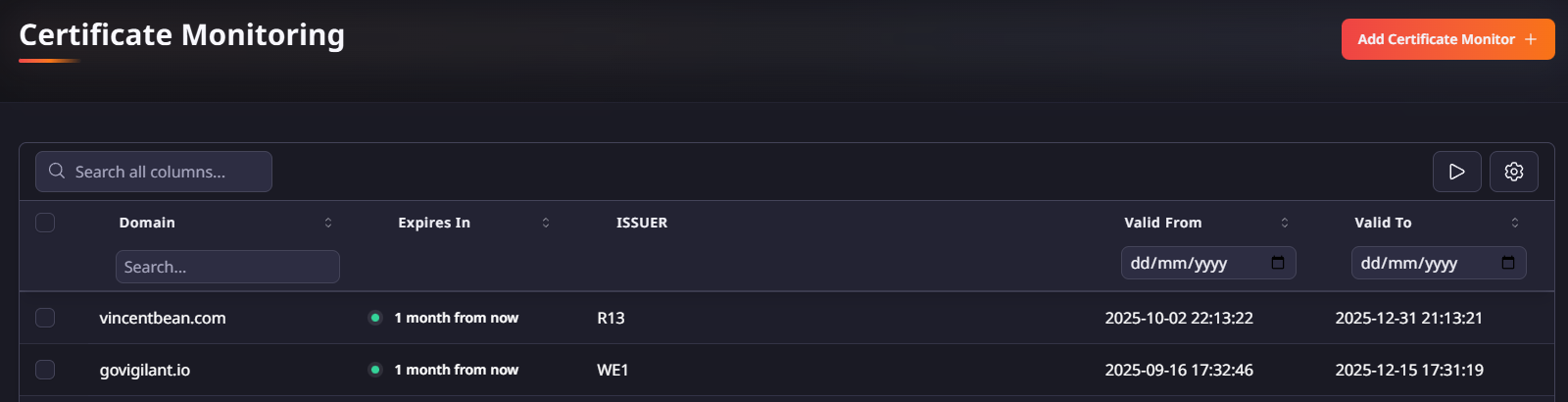The height and width of the screenshot is (402, 1568).
Task: Open the vincentbean.com domain entry
Action: pyautogui.click(x=163, y=318)
